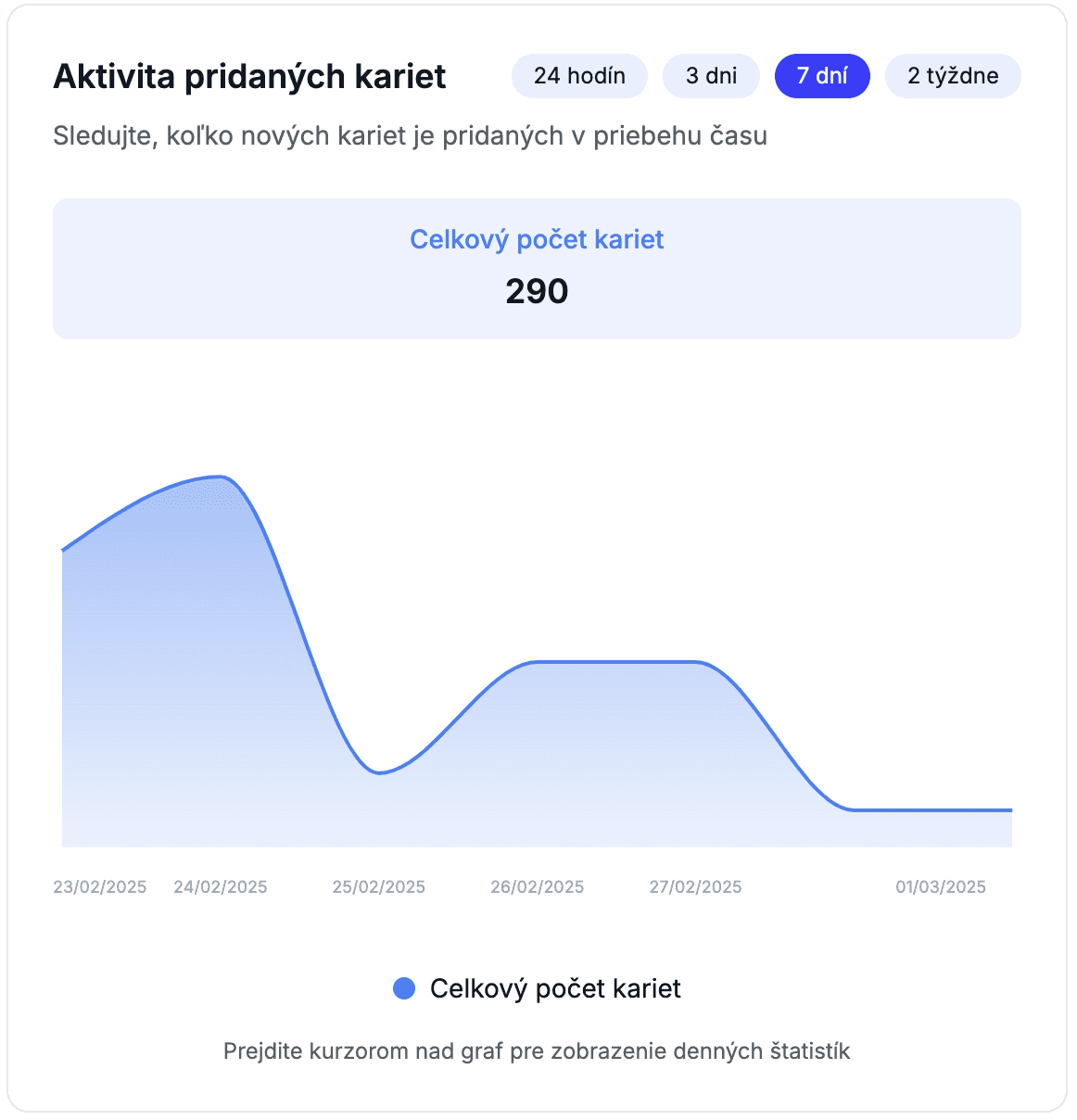The width and height of the screenshot is (1077, 1120).
Task: Click the chart's highest peak near 24/02/2025
Action: (x=221, y=477)
